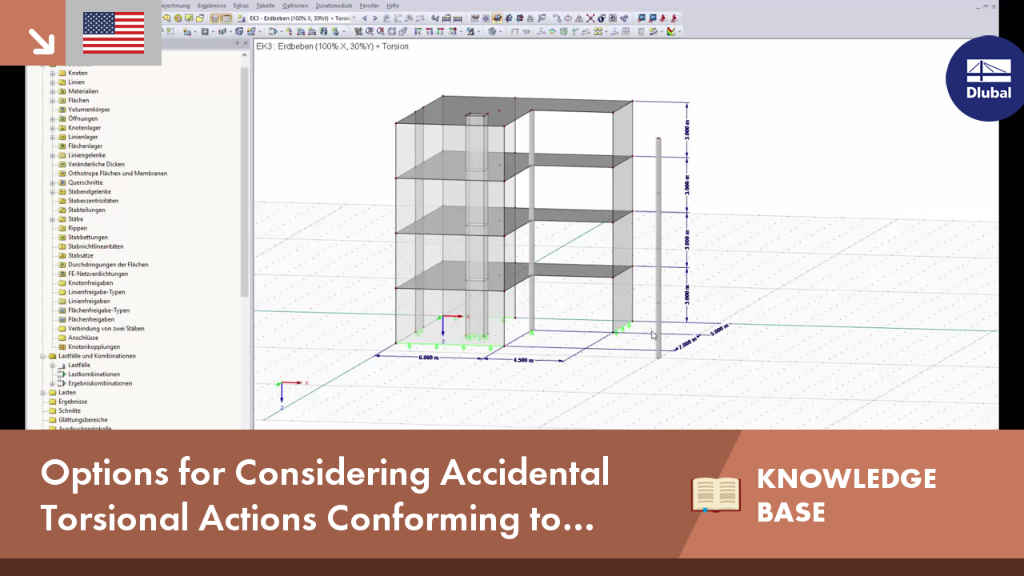Select the Schnitte folder in navigator
The height and width of the screenshot is (576, 1024).
point(69,411)
